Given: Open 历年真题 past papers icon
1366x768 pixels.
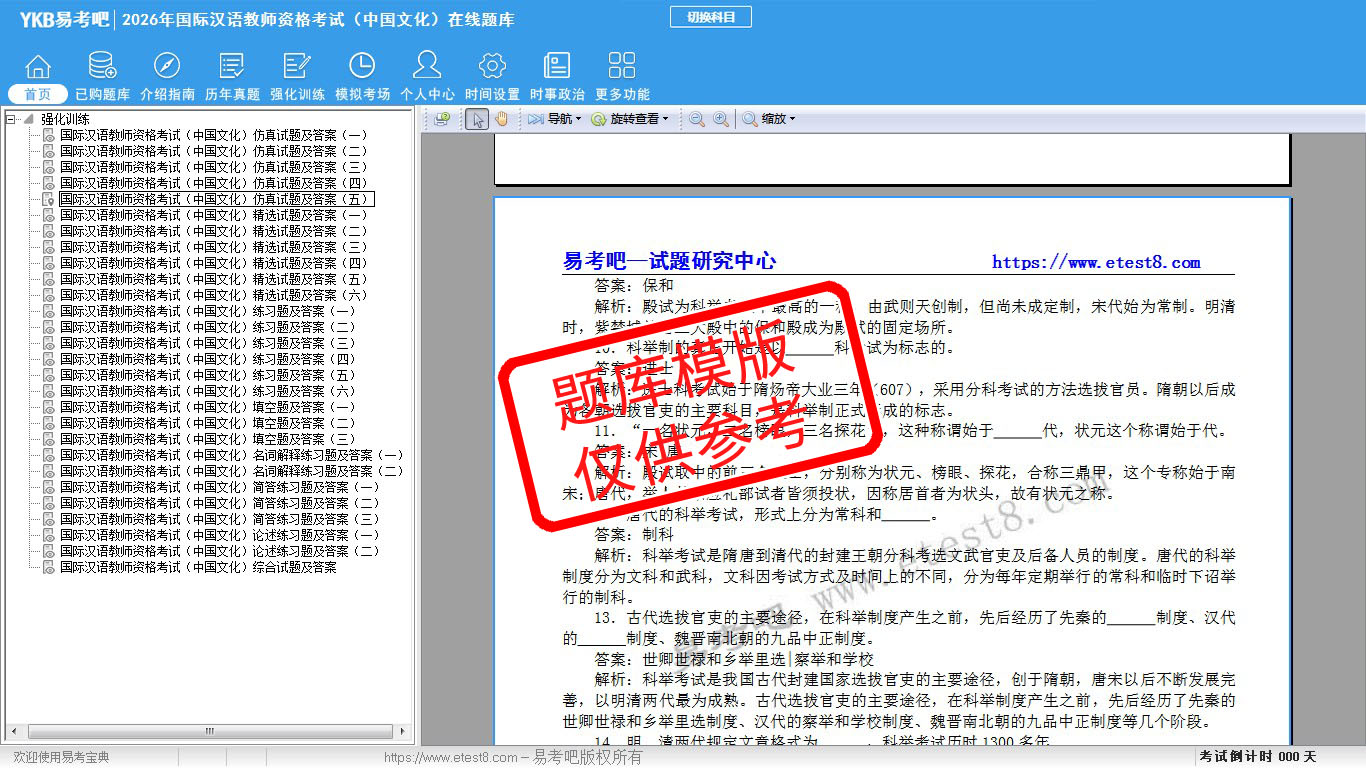Looking at the screenshot, I should pyautogui.click(x=232, y=68).
